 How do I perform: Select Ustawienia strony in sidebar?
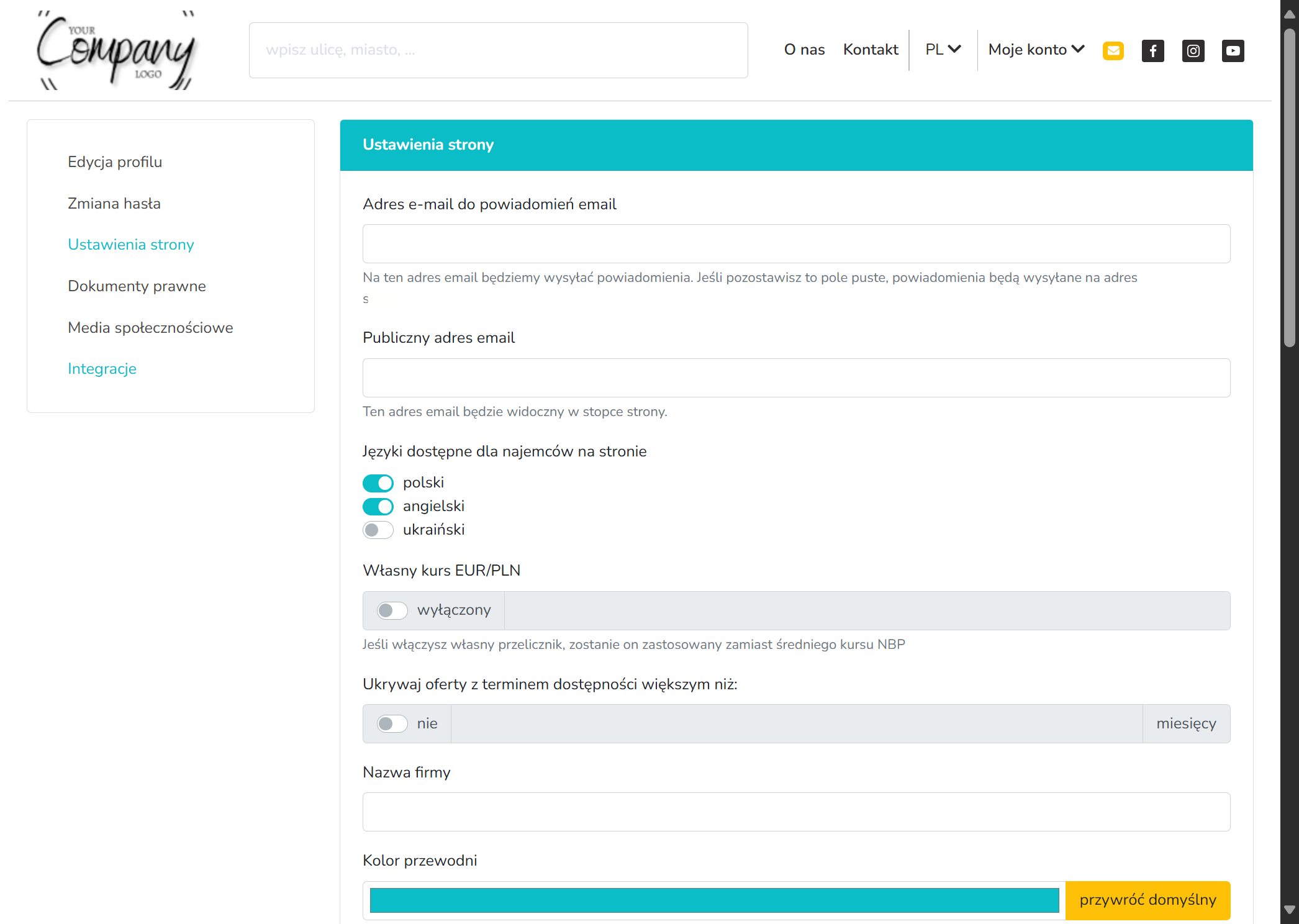[131, 245]
